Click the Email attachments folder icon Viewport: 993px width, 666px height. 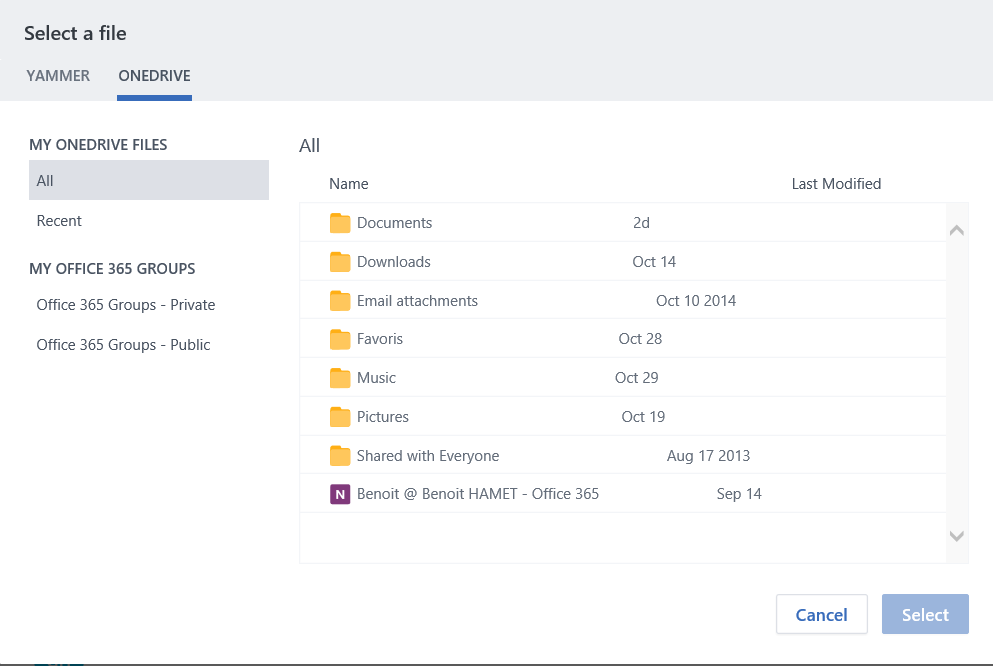point(340,301)
